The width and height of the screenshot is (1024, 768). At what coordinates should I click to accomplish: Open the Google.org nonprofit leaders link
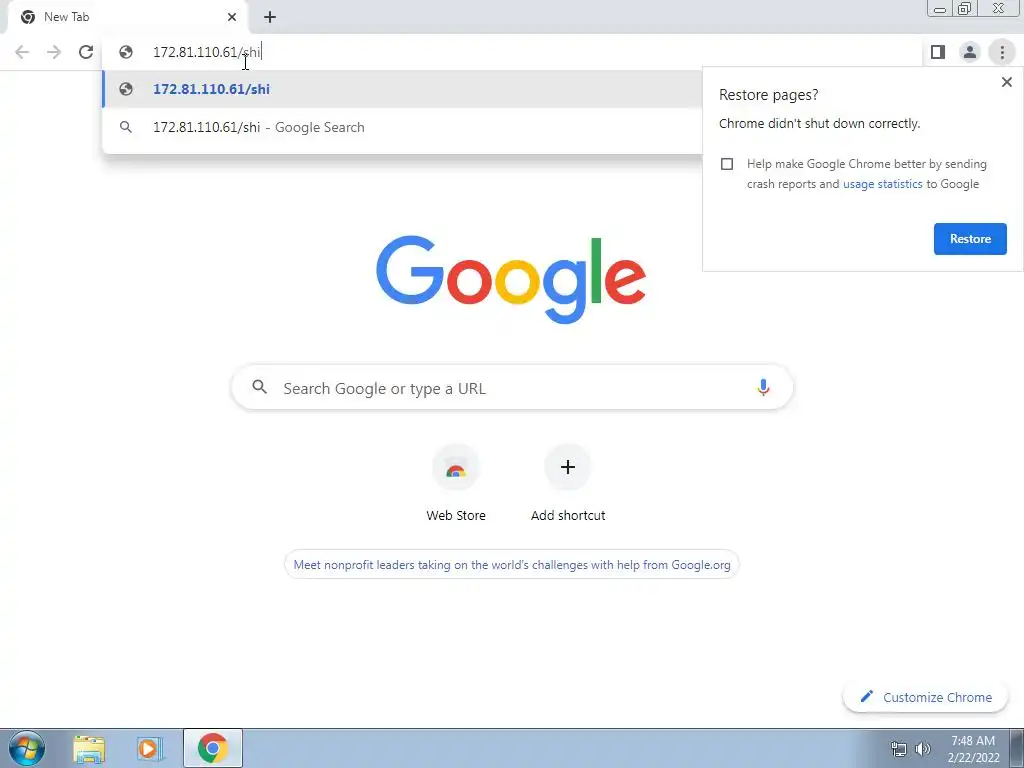512,565
